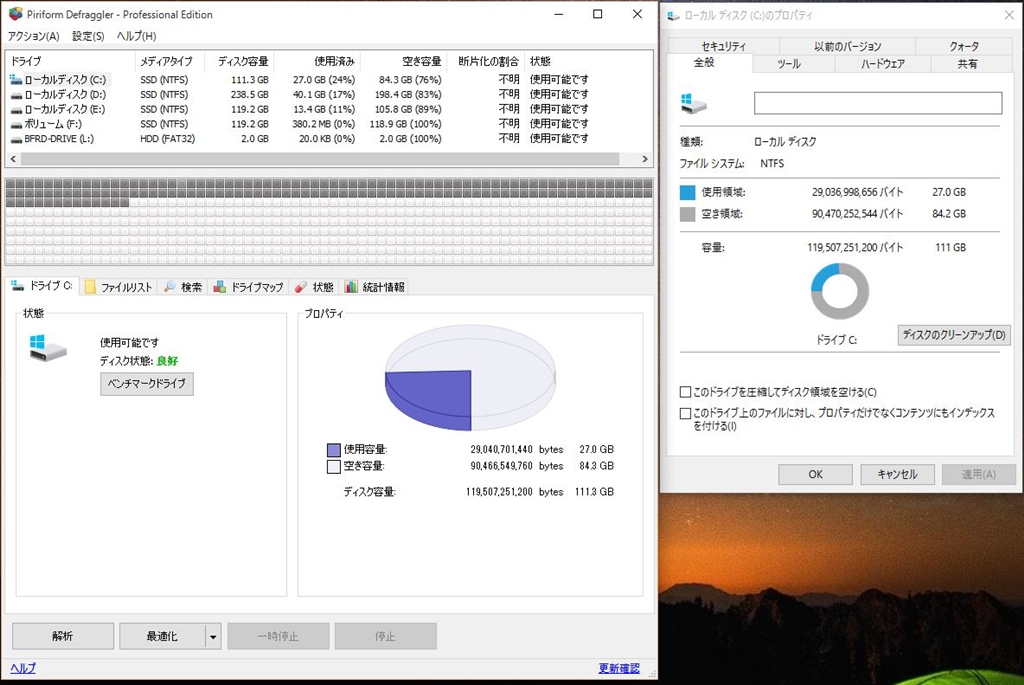1024x685 pixels.
Task: Click the gray 空き領域 swatch in properties
Action: click(x=687, y=214)
